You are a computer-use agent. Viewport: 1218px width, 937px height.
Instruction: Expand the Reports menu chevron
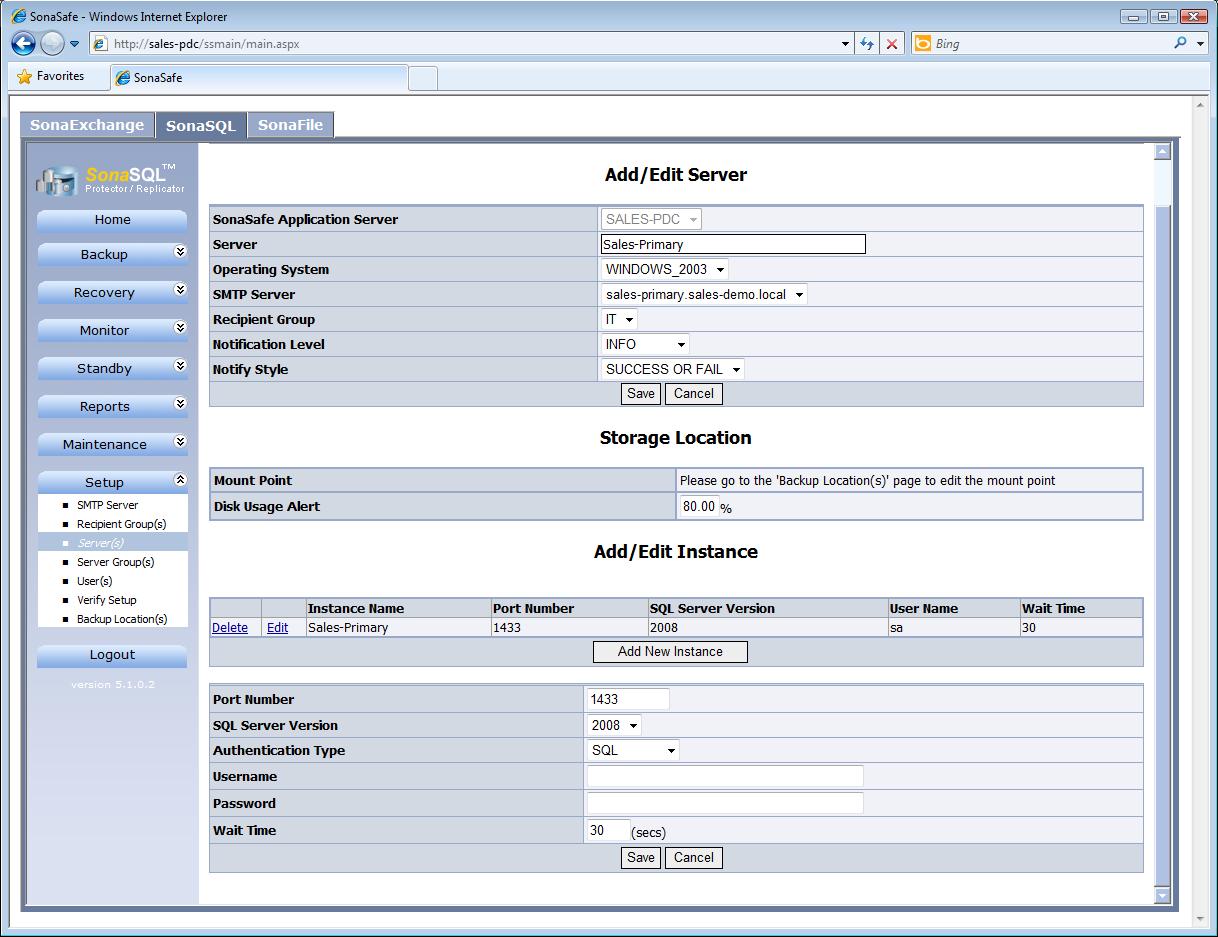(180, 404)
